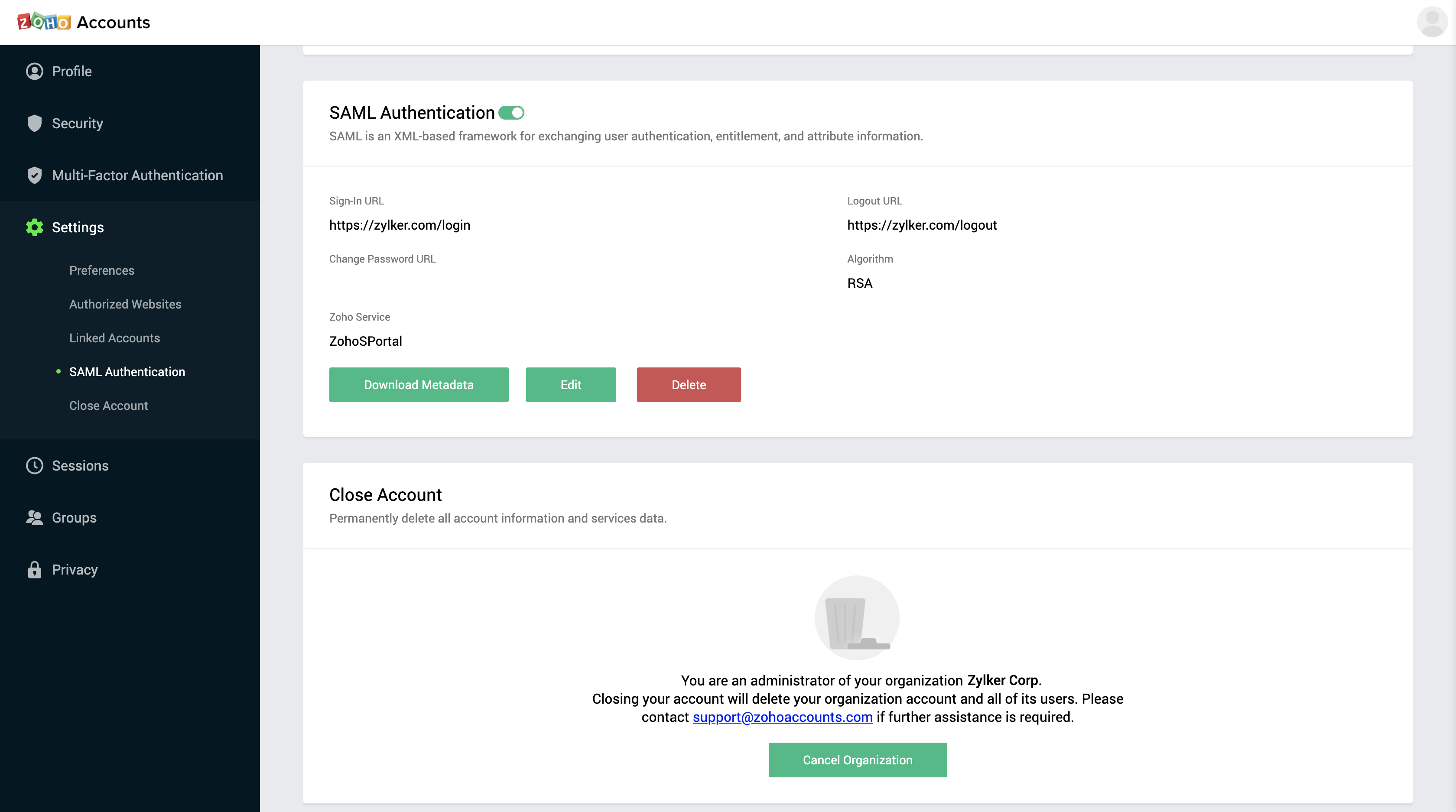Go to Authorized Websites

click(x=126, y=304)
